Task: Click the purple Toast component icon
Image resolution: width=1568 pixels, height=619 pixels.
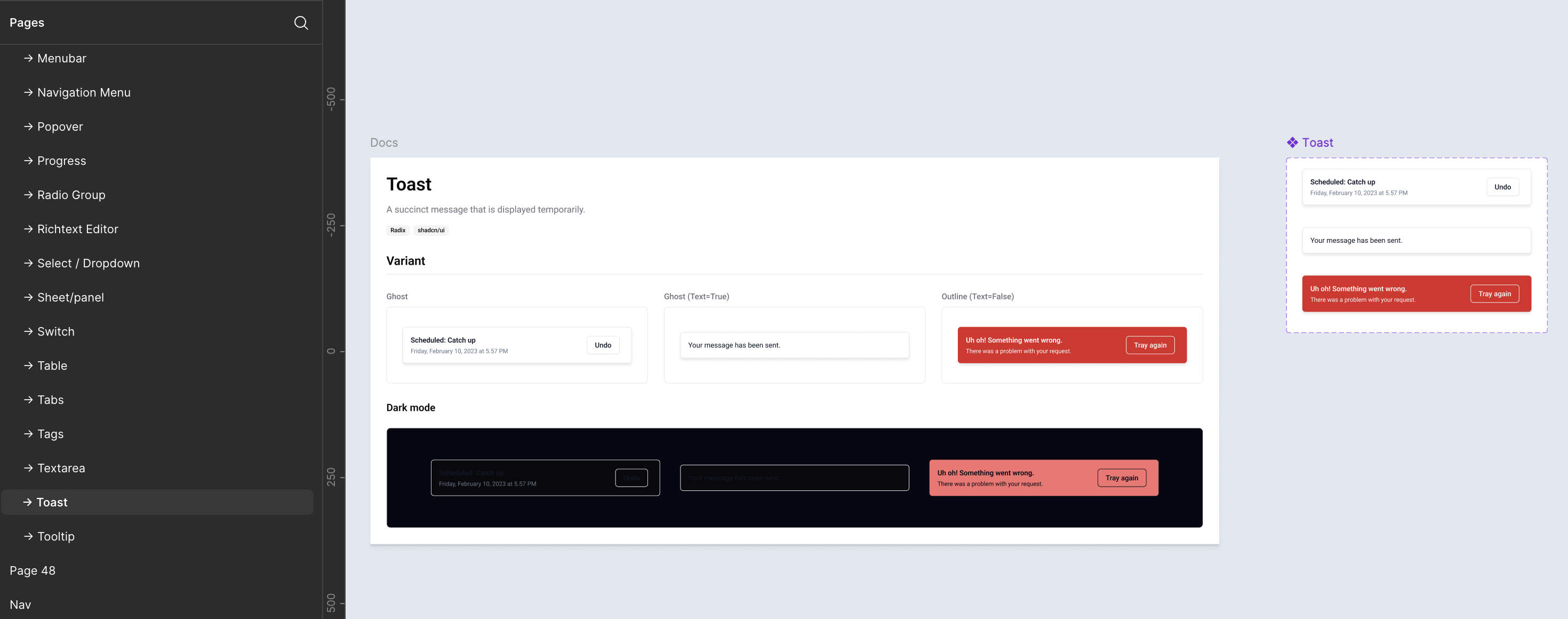Action: point(1292,142)
